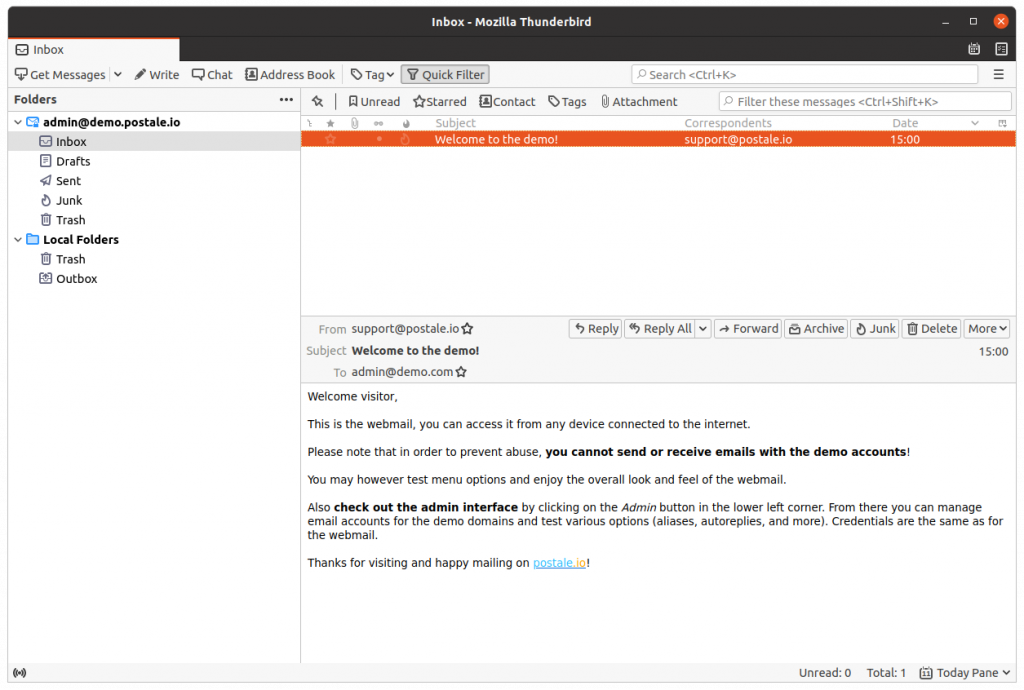The height and width of the screenshot is (690, 1024).
Task: Toggle the Unread quick filter
Action: [x=374, y=101]
